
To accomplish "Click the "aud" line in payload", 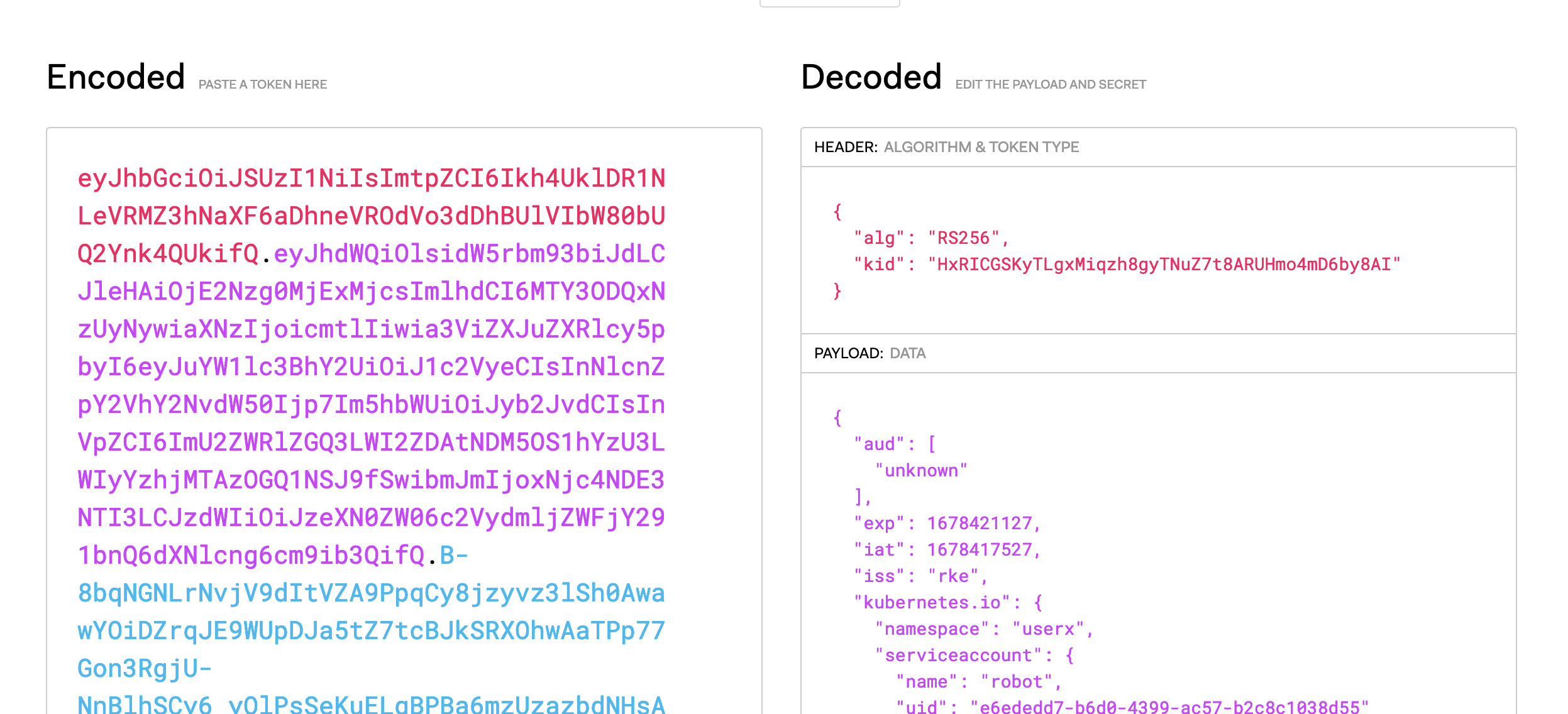I will (895, 444).
